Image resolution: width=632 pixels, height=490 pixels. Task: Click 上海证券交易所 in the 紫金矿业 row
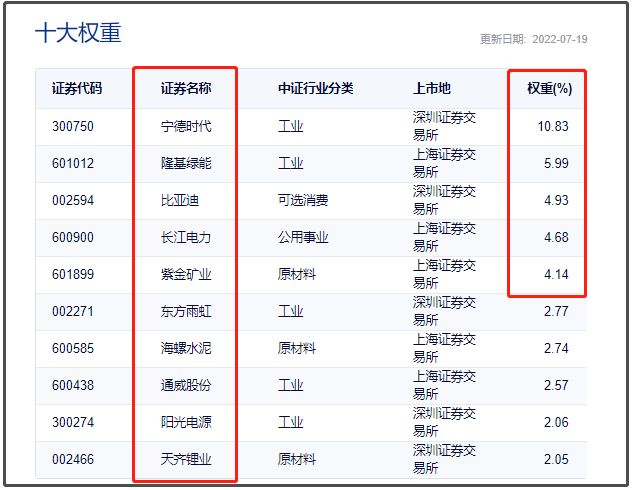(444, 274)
